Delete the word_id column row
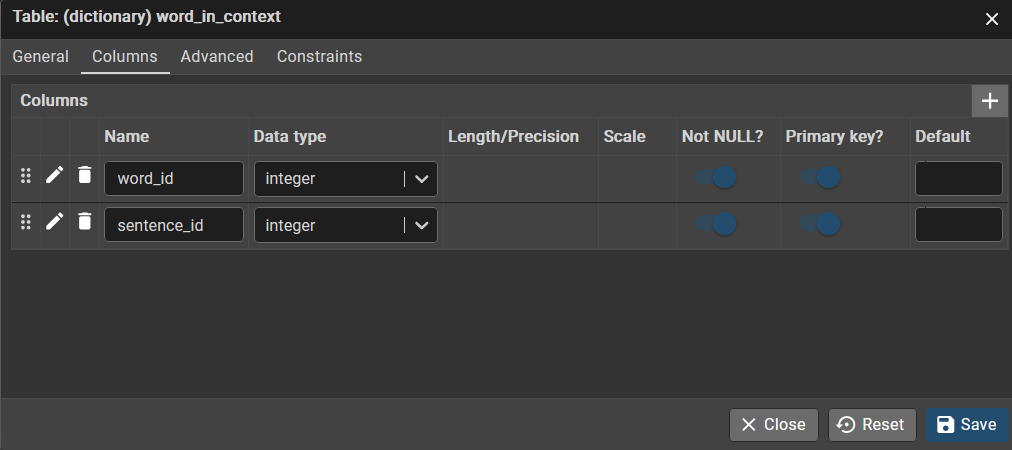 point(85,175)
